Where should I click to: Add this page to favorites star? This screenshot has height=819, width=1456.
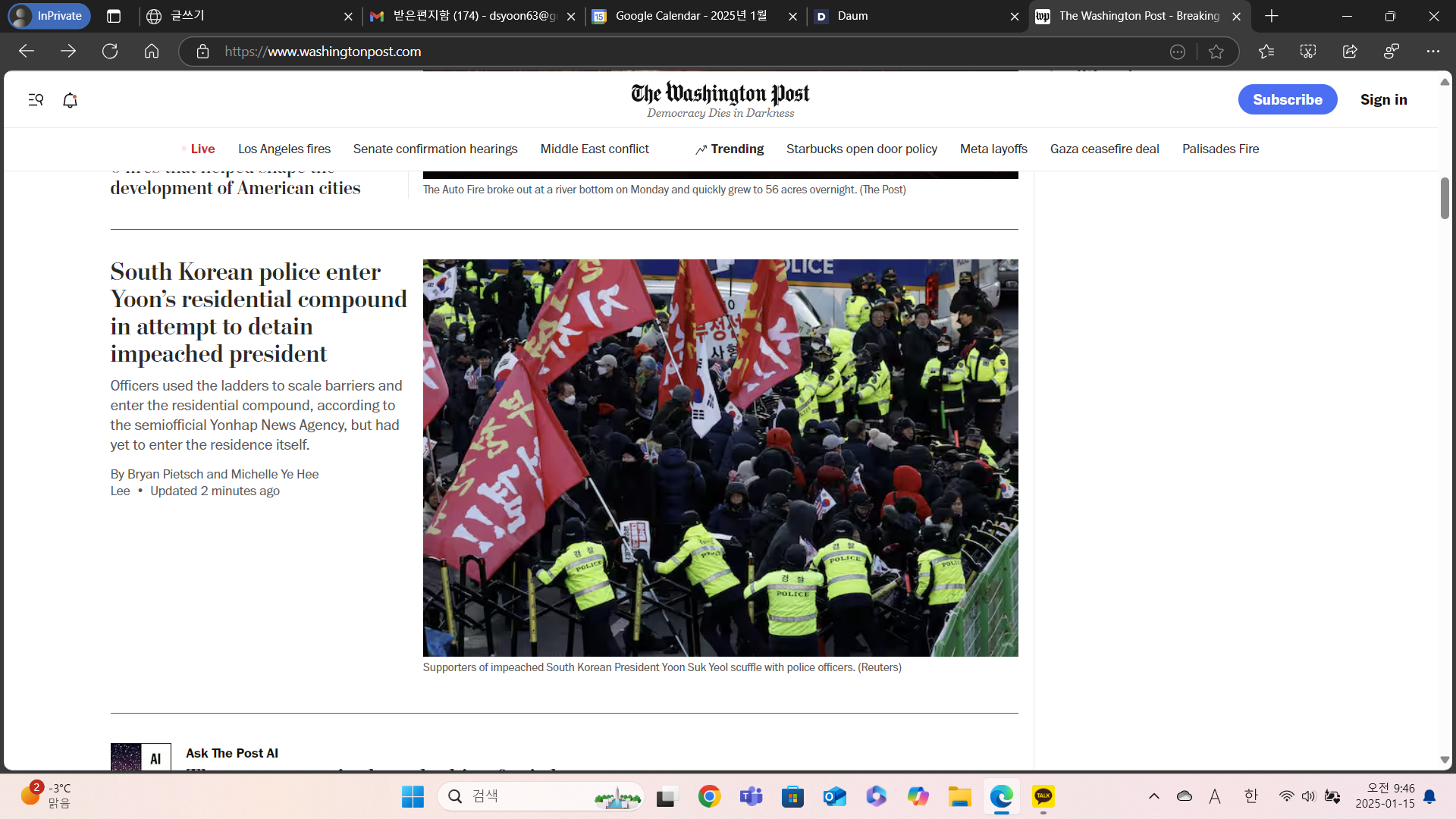(1216, 52)
